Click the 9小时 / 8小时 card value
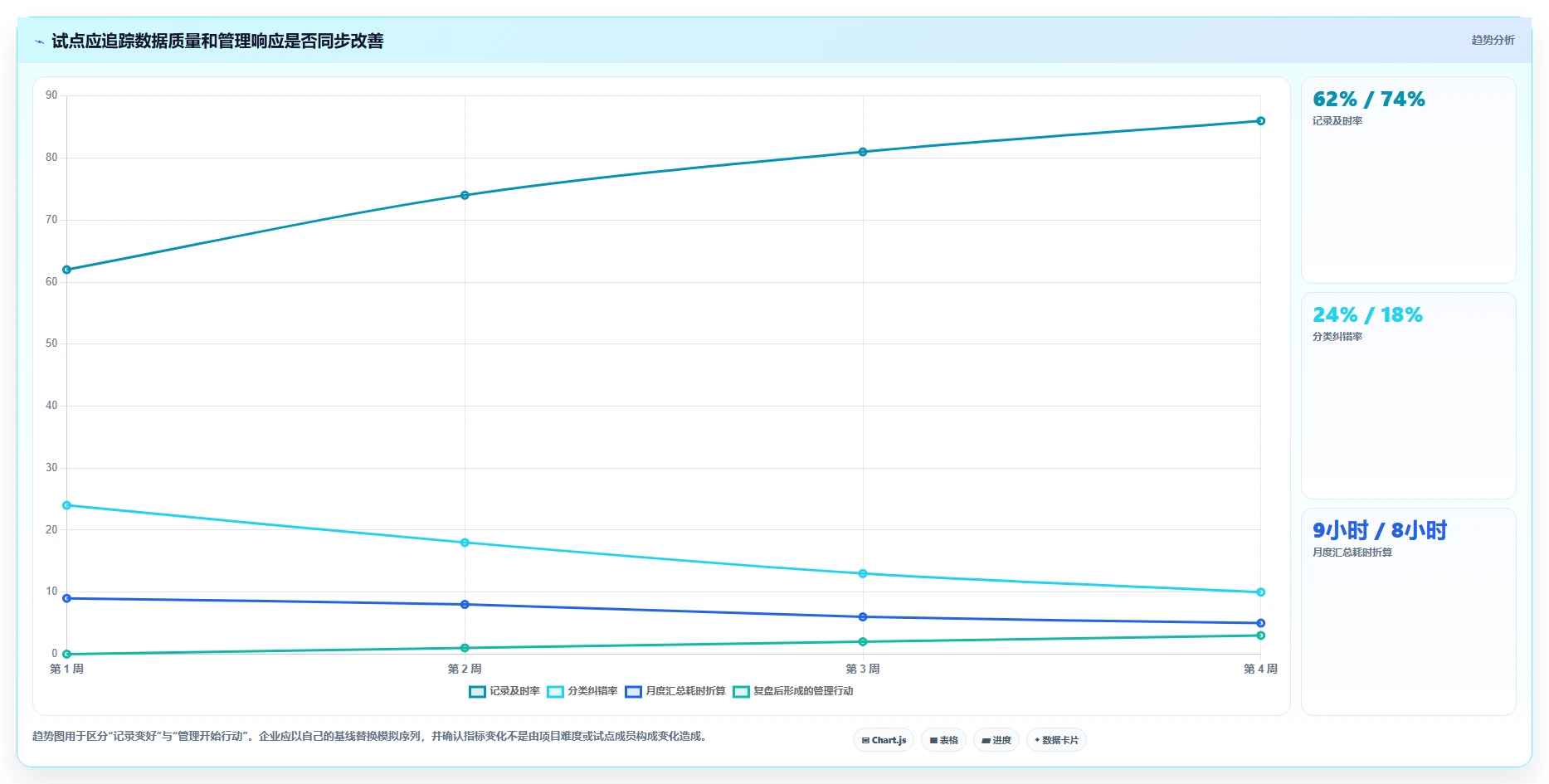This screenshot has height=784, width=1549. (1380, 531)
